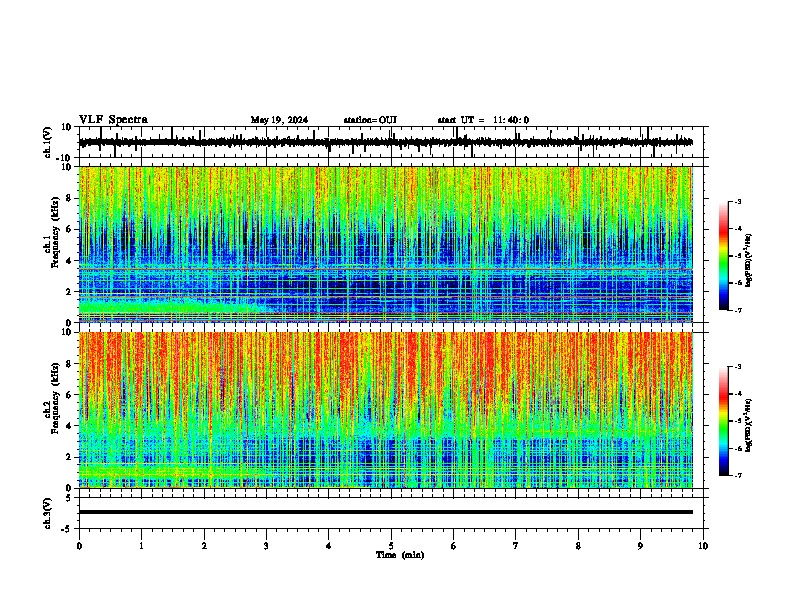Click the ch.1(V) waveform trace panel
This screenshot has height=612, width=792.
point(393,142)
